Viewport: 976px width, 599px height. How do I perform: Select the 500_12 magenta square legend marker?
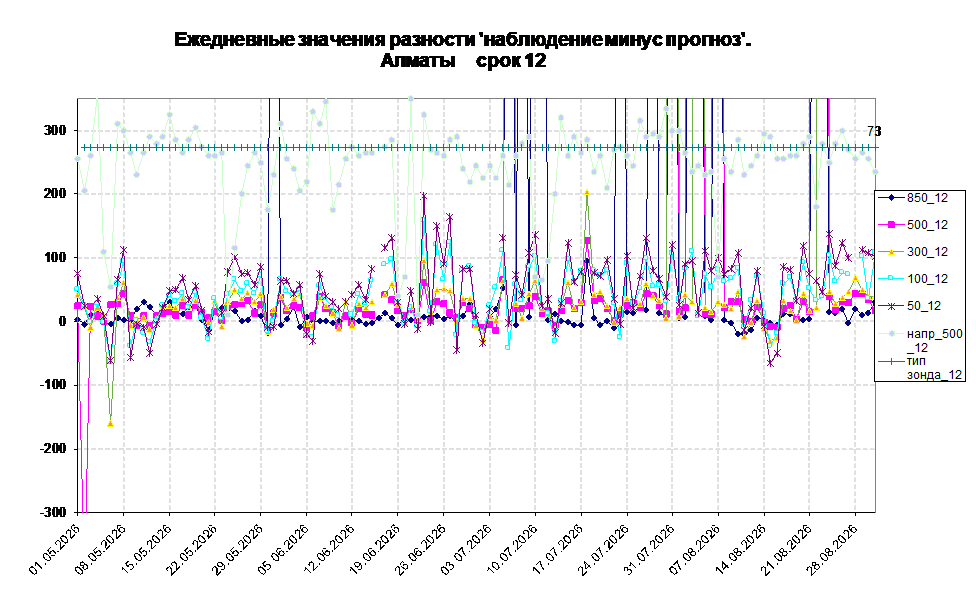[x=891, y=225]
